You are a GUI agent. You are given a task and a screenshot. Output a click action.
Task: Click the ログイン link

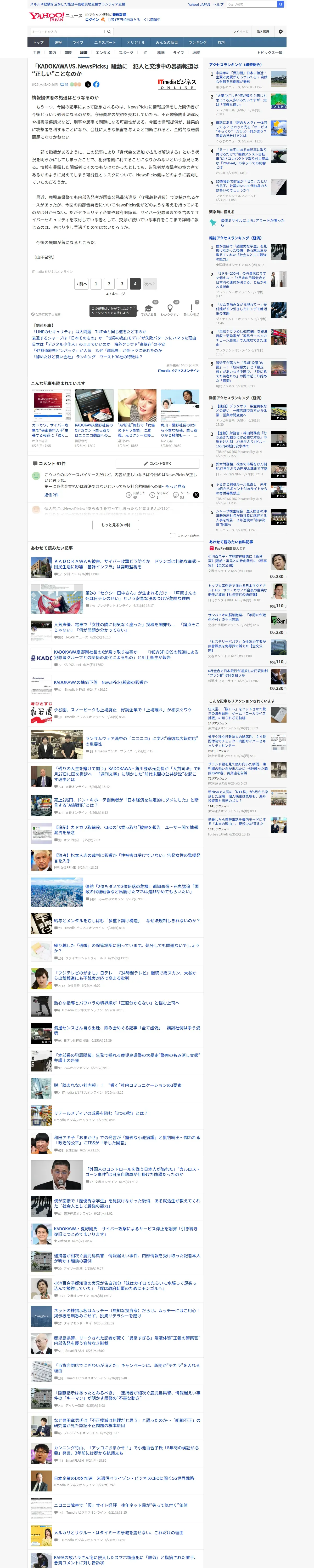click(92, 20)
